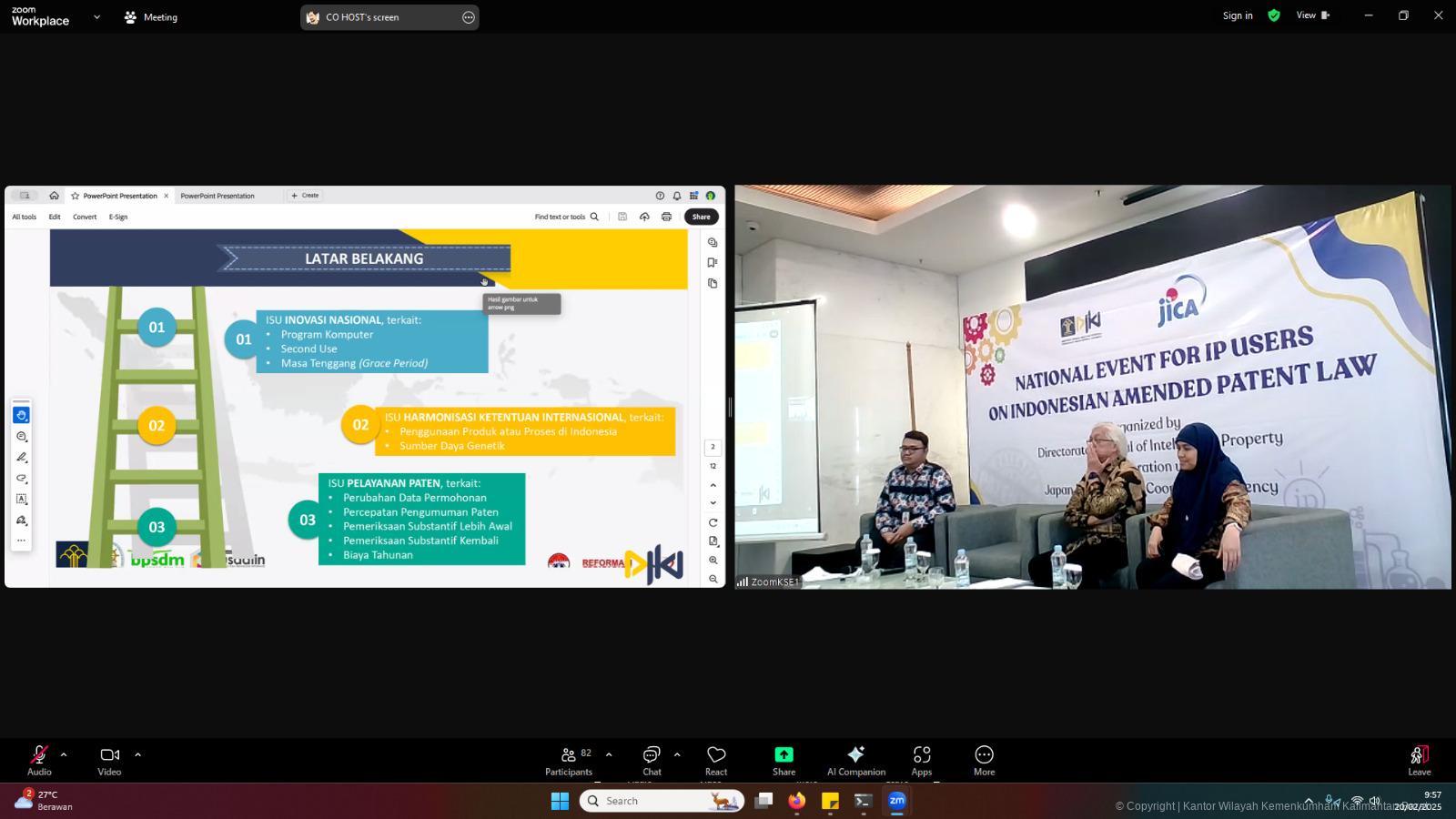The height and width of the screenshot is (819, 1456).
Task: Unmute the microphone using Audio button
Action: [x=39, y=760]
